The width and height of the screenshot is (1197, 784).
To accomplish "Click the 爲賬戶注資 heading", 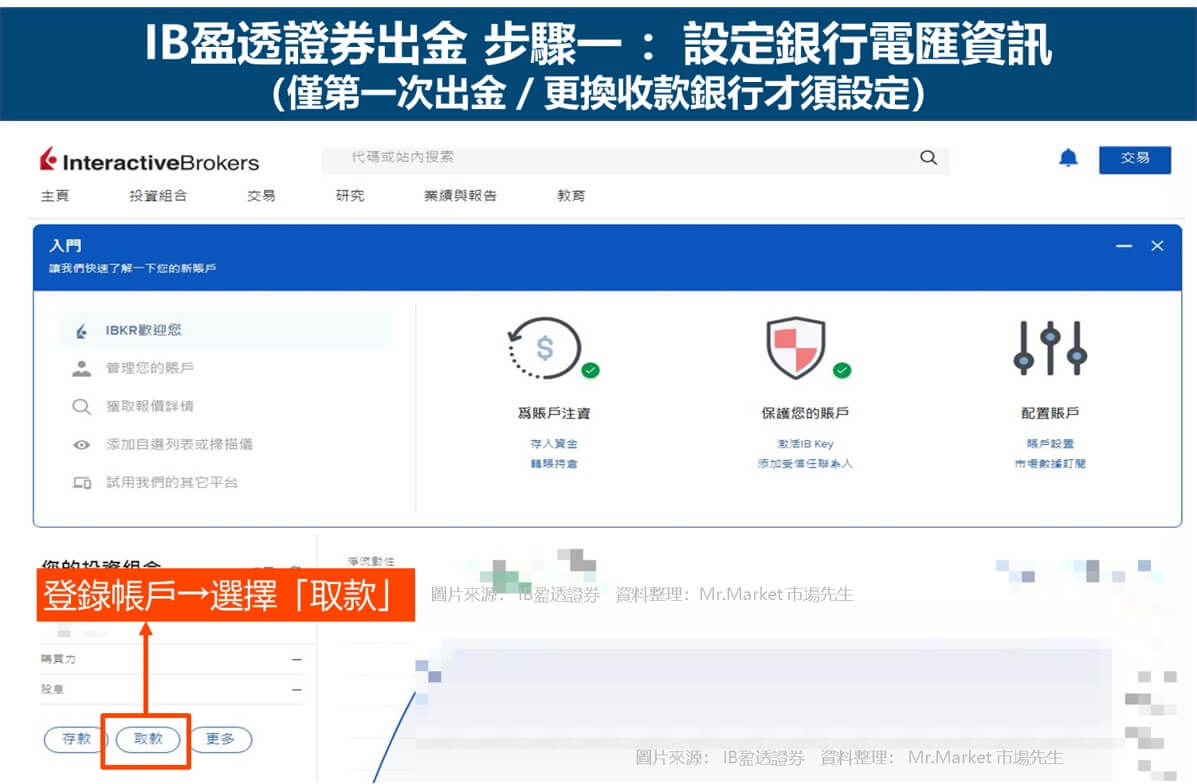I will coord(554,413).
